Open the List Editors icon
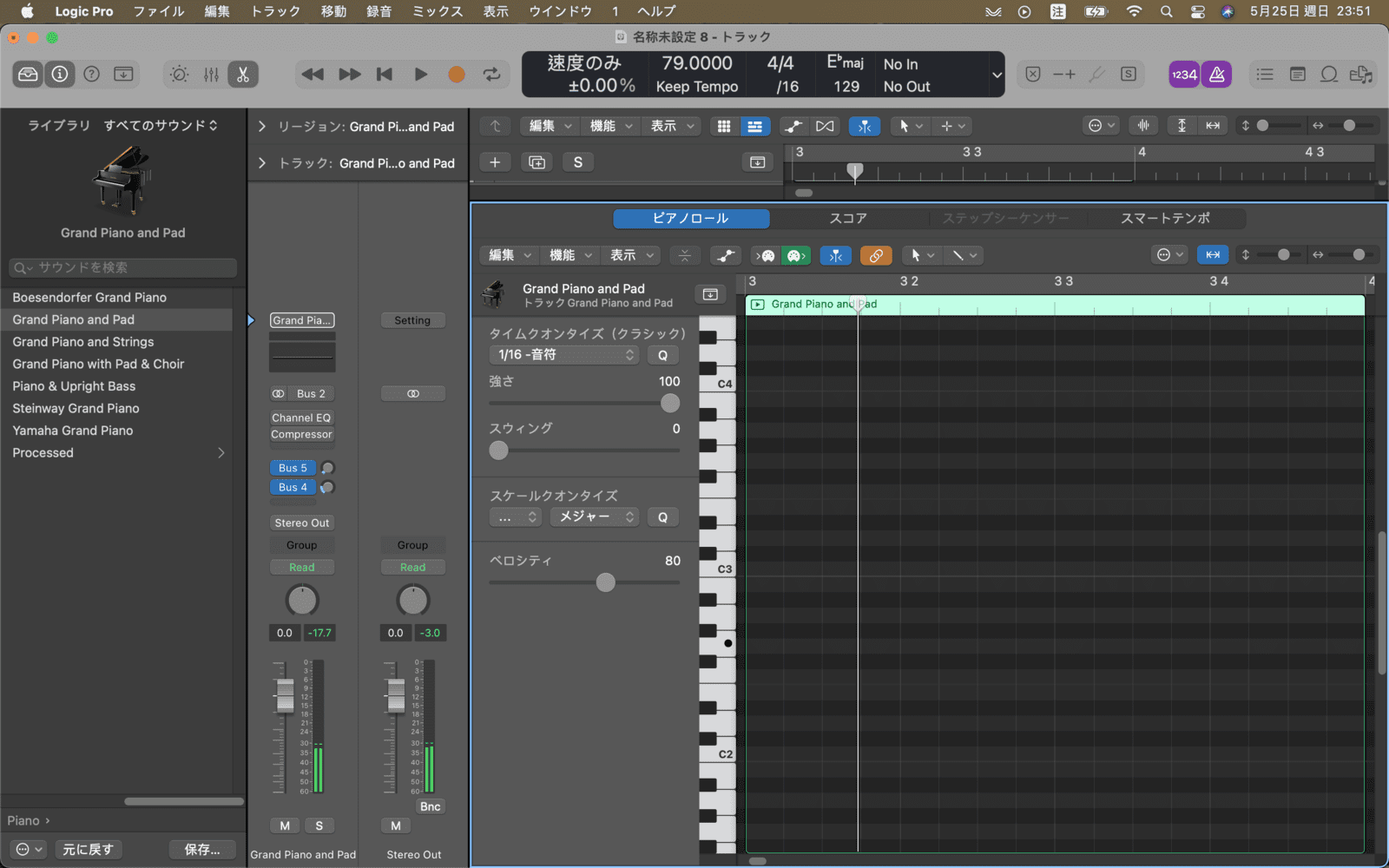 click(x=1265, y=75)
